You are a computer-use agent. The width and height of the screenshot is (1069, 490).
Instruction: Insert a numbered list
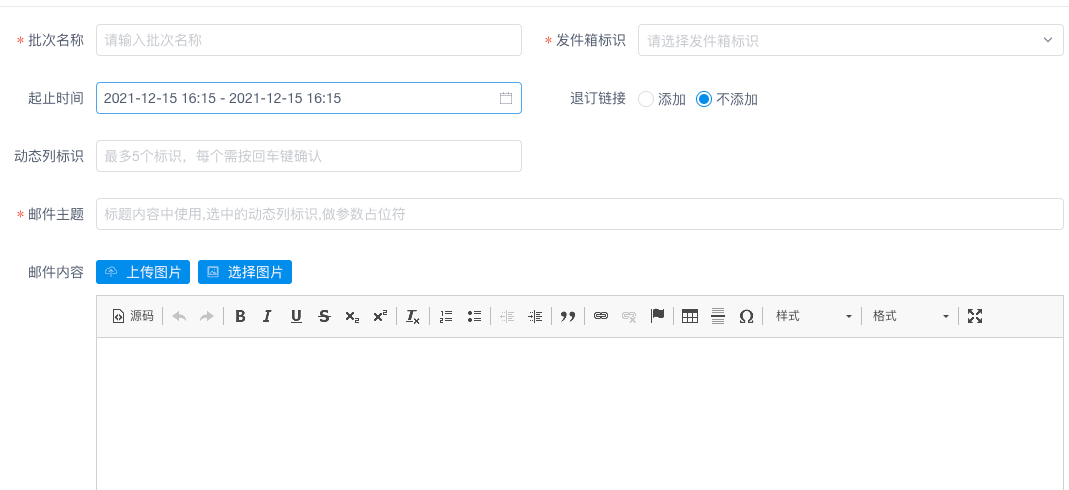tap(446, 316)
